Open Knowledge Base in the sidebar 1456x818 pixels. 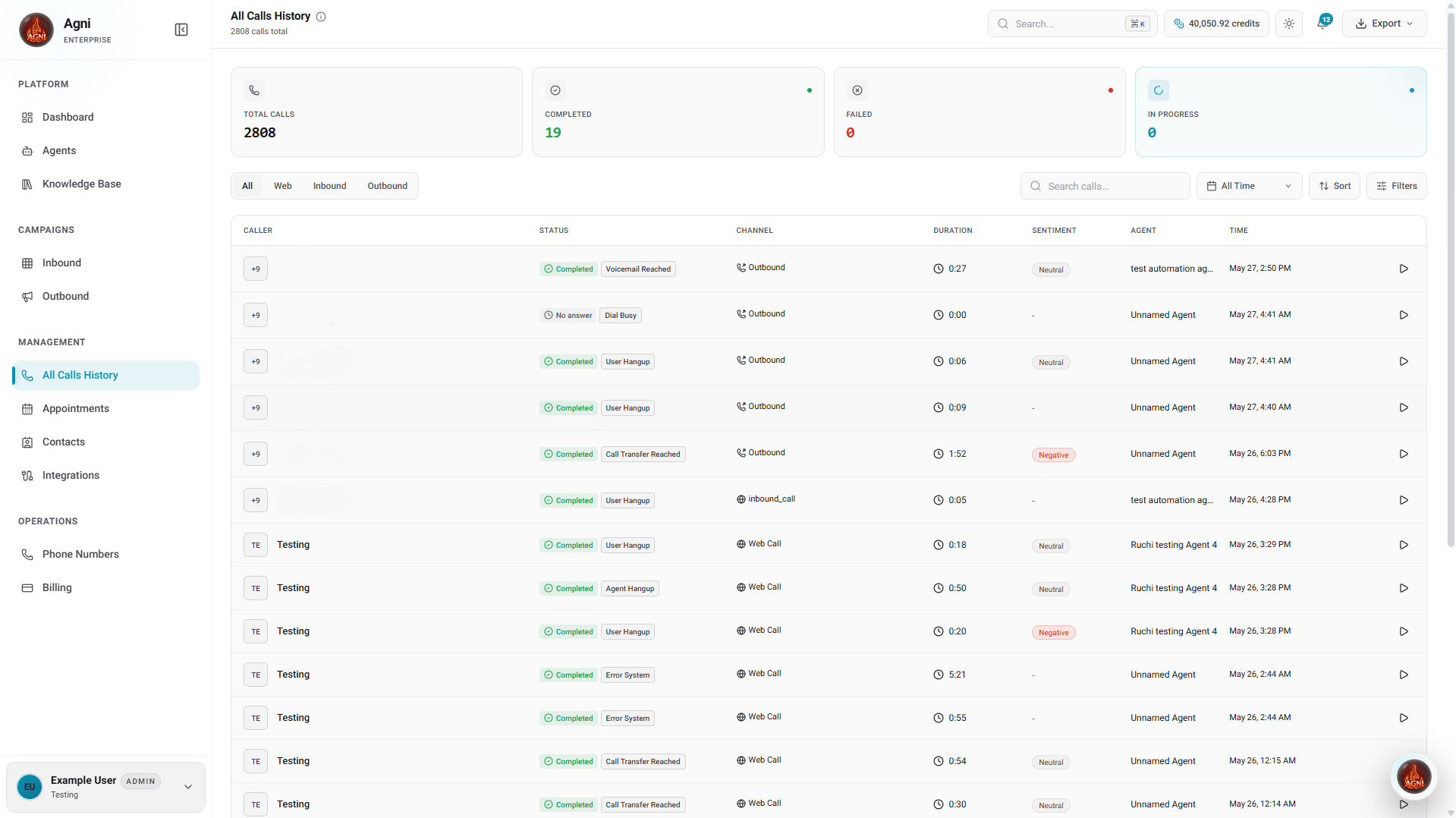point(105,184)
